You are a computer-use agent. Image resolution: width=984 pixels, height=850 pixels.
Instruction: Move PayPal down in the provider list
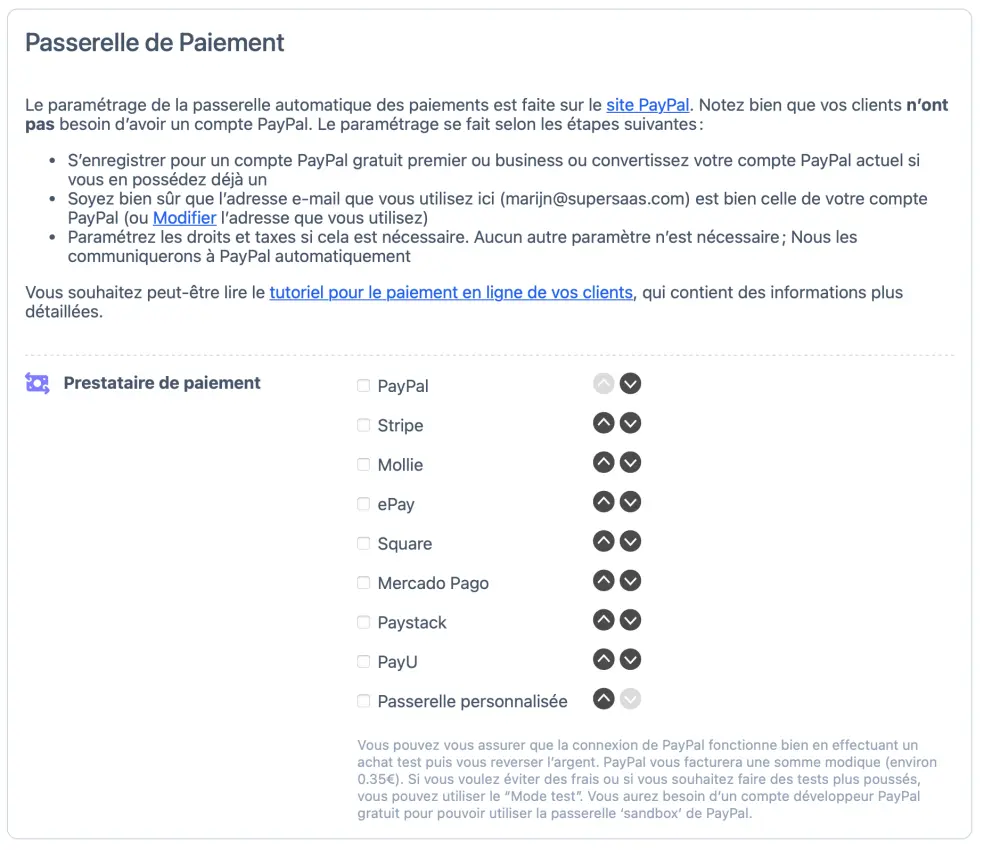click(630, 383)
